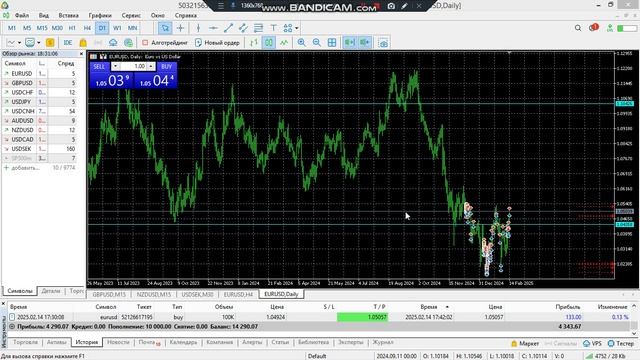Tile chart windows in a grid
The image size is (640, 360).
(332, 42)
